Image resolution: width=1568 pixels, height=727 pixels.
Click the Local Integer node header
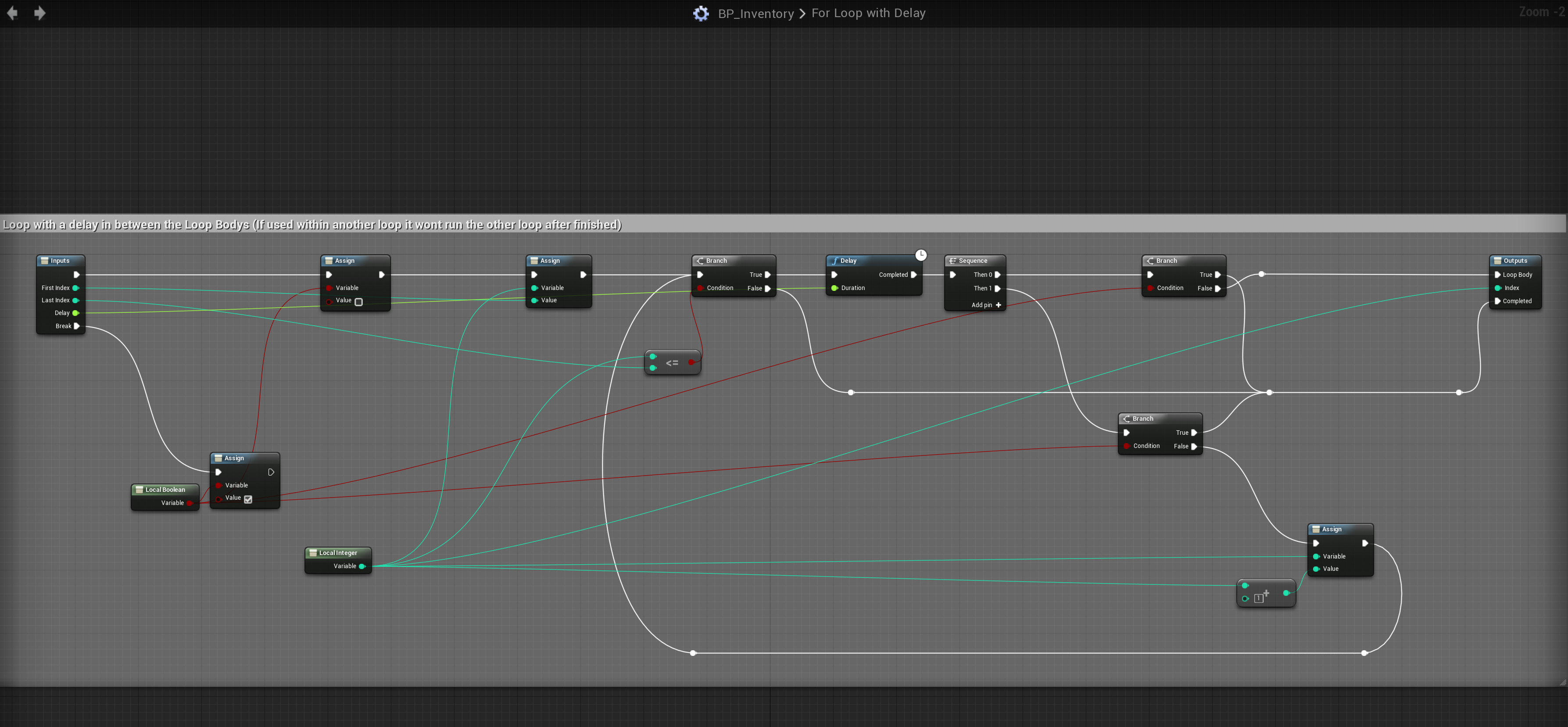click(338, 553)
